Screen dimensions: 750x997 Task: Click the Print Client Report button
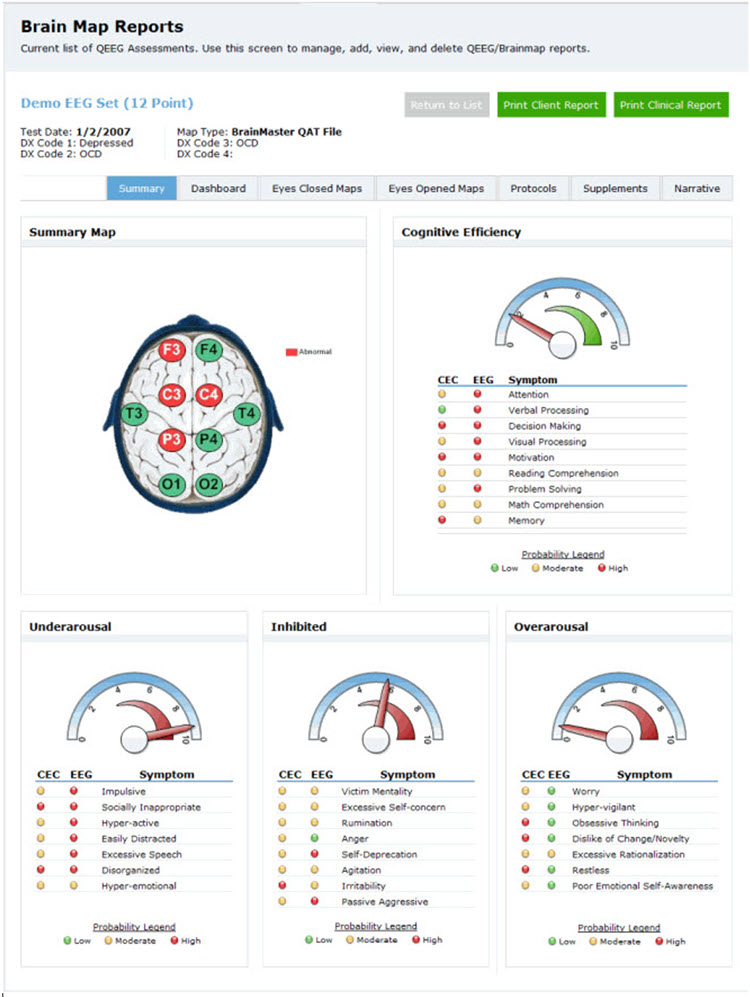551,105
